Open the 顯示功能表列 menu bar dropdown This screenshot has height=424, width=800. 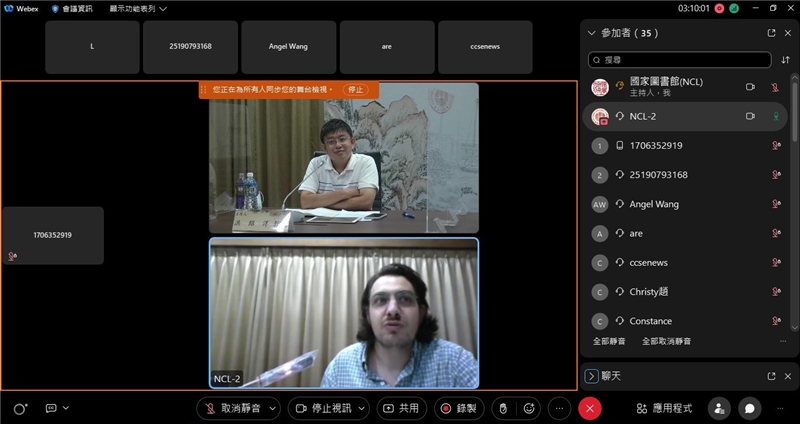[x=138, y=8]
